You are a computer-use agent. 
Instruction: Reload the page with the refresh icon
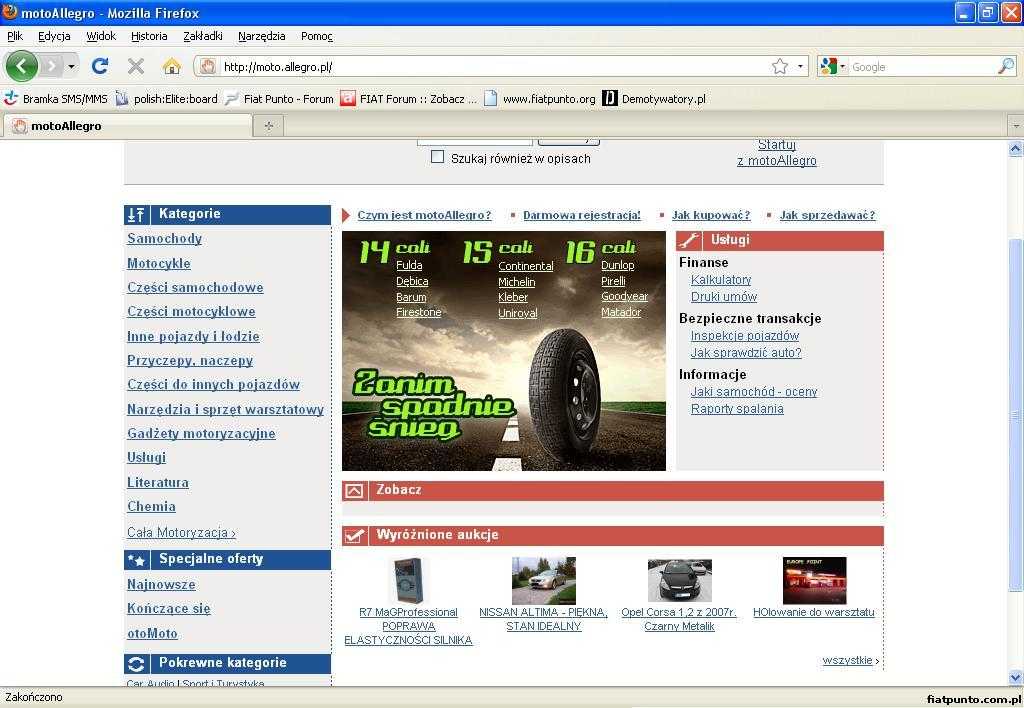tap(100, 66)
